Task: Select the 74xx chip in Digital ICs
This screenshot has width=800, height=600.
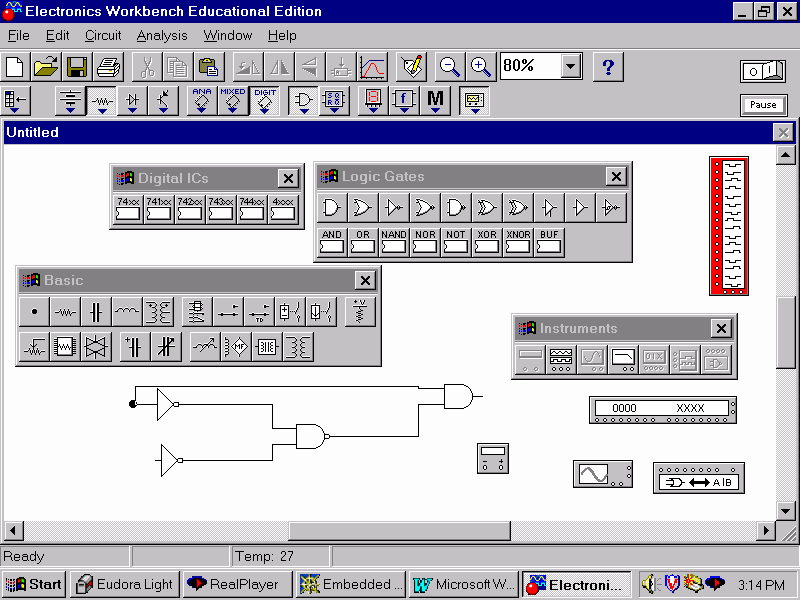Action: [x=128, y=209]
